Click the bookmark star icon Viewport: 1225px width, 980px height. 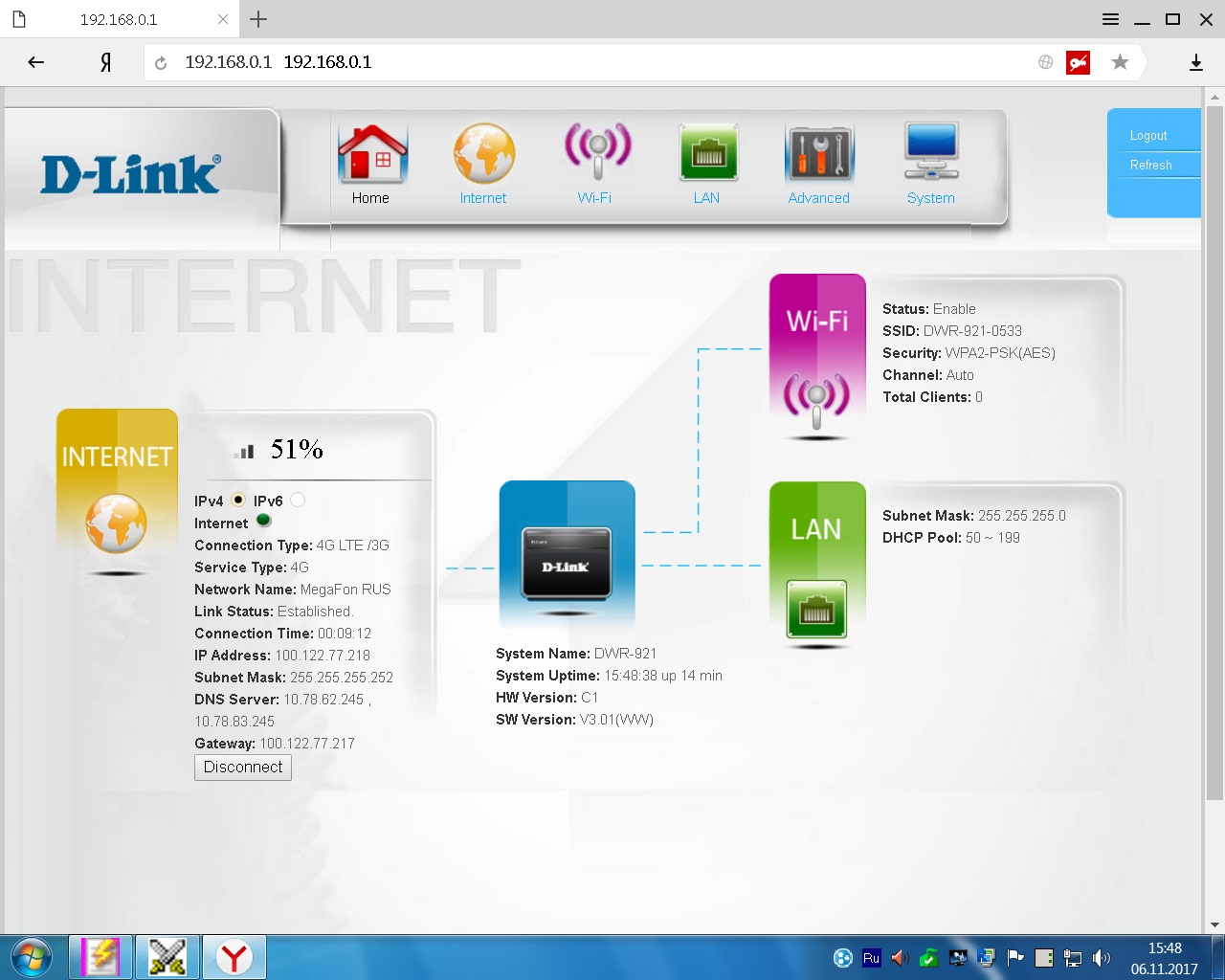1120,62
